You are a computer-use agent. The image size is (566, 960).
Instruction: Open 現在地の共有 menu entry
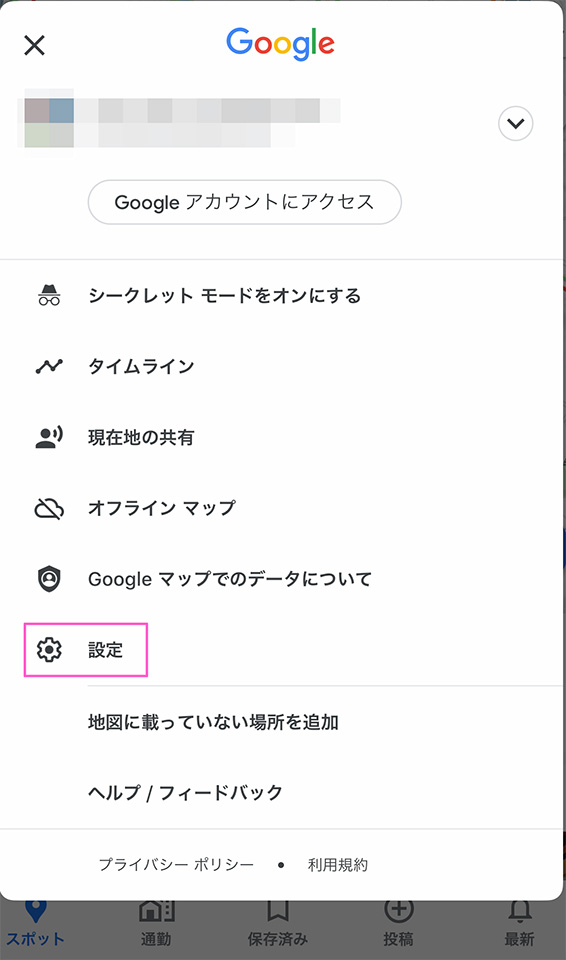pos(141,437)
